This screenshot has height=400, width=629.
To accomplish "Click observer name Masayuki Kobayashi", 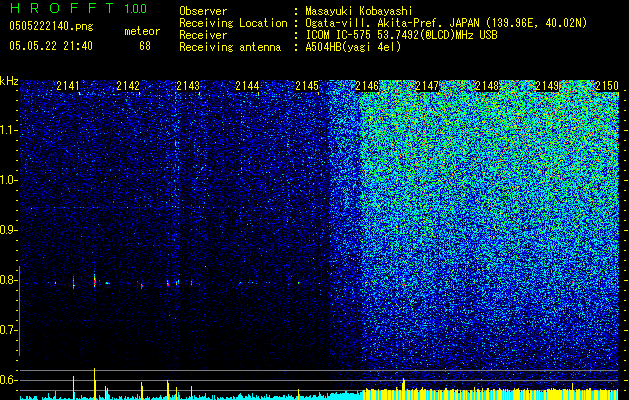I will coord(359,11).
